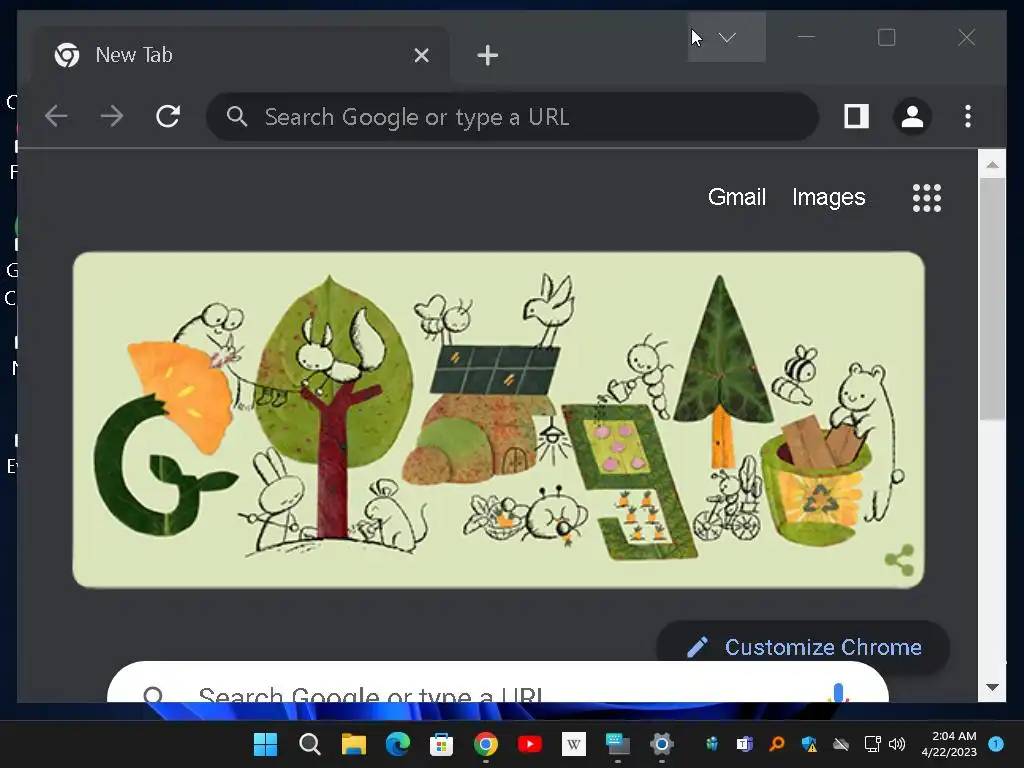
Task: Open Chrome's three-dot menu
Action: [968, 116]
